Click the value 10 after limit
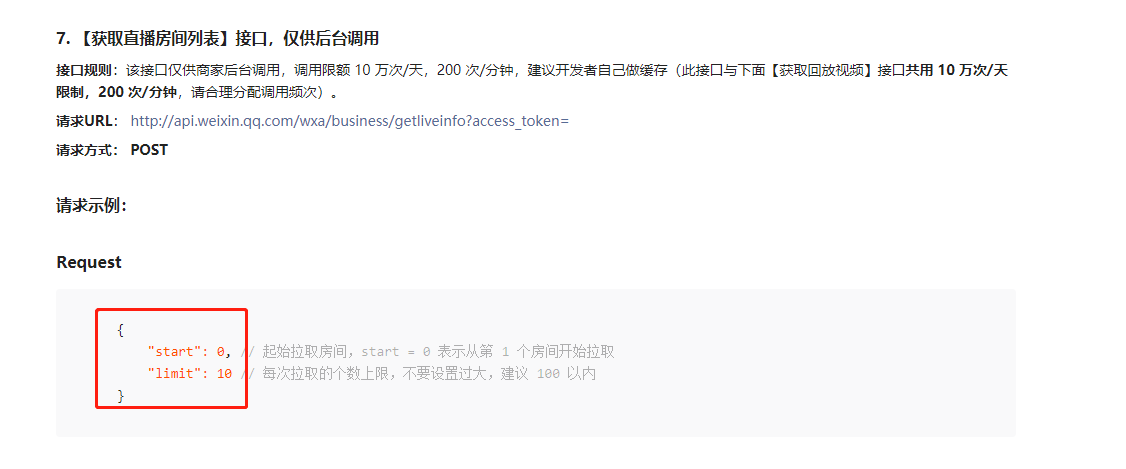Viewport: 1126px width, 469px height. pos(224,374)
